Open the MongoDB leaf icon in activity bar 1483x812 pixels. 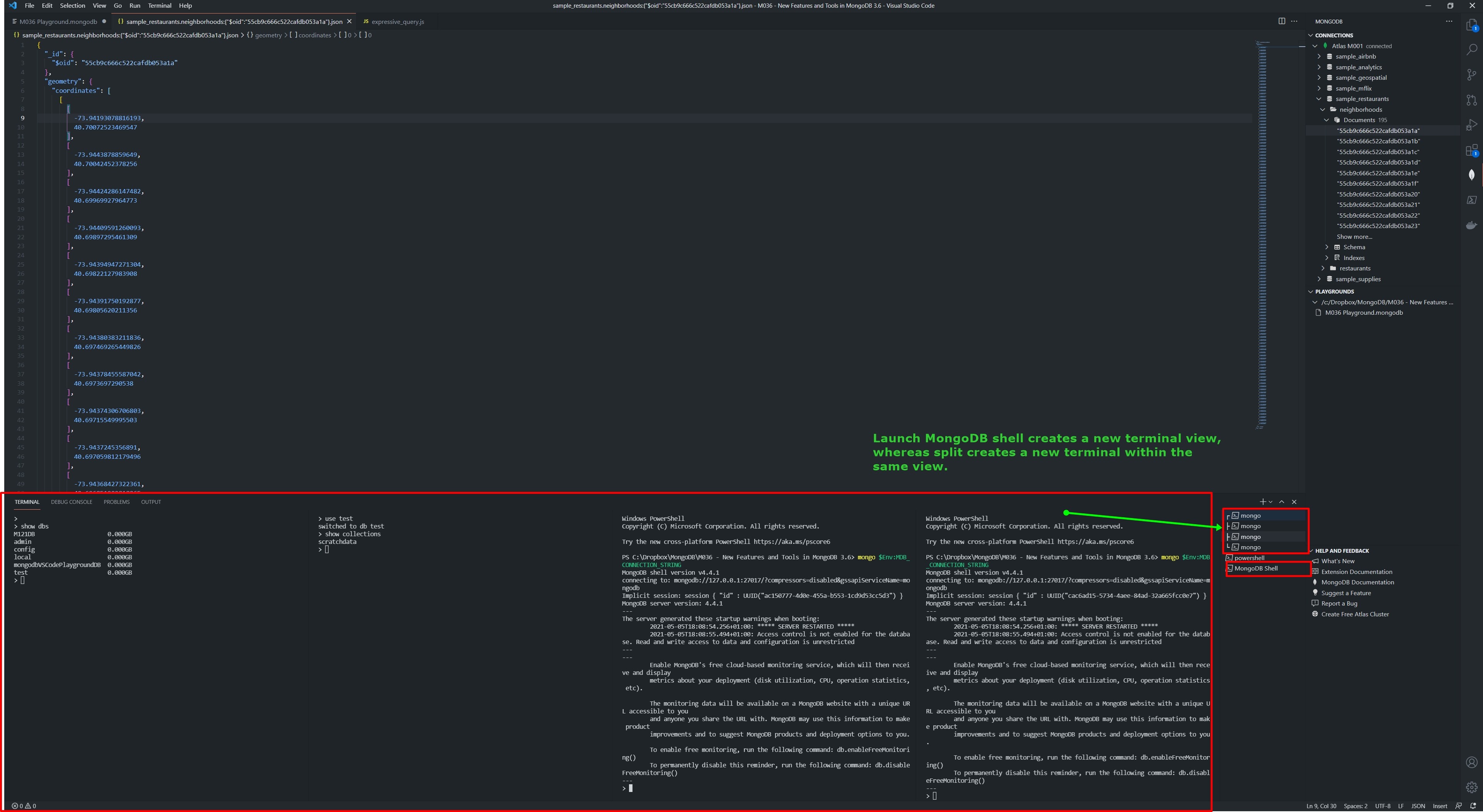1471,174
